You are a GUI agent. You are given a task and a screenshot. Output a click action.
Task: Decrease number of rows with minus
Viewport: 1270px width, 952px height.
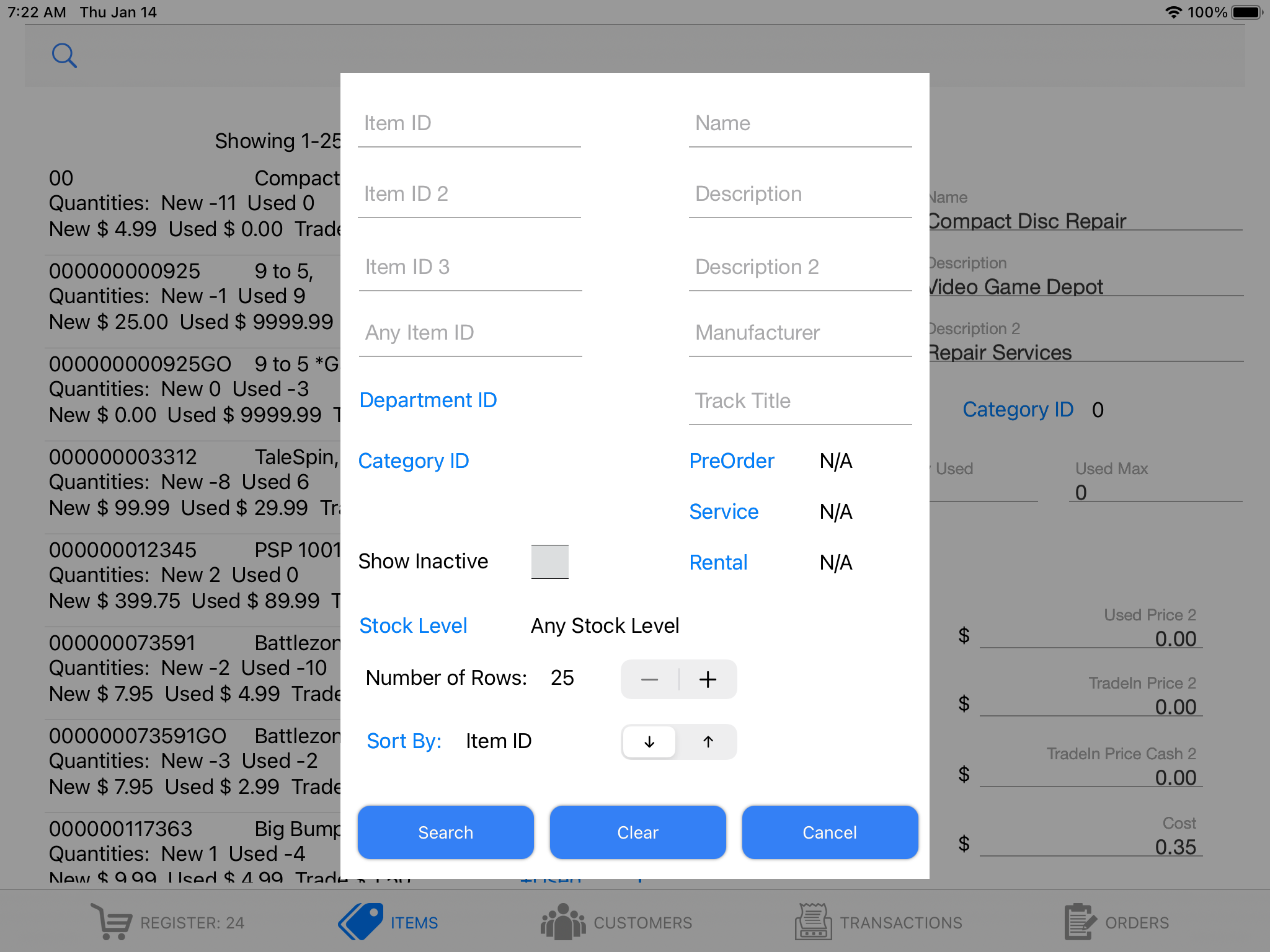649,679
